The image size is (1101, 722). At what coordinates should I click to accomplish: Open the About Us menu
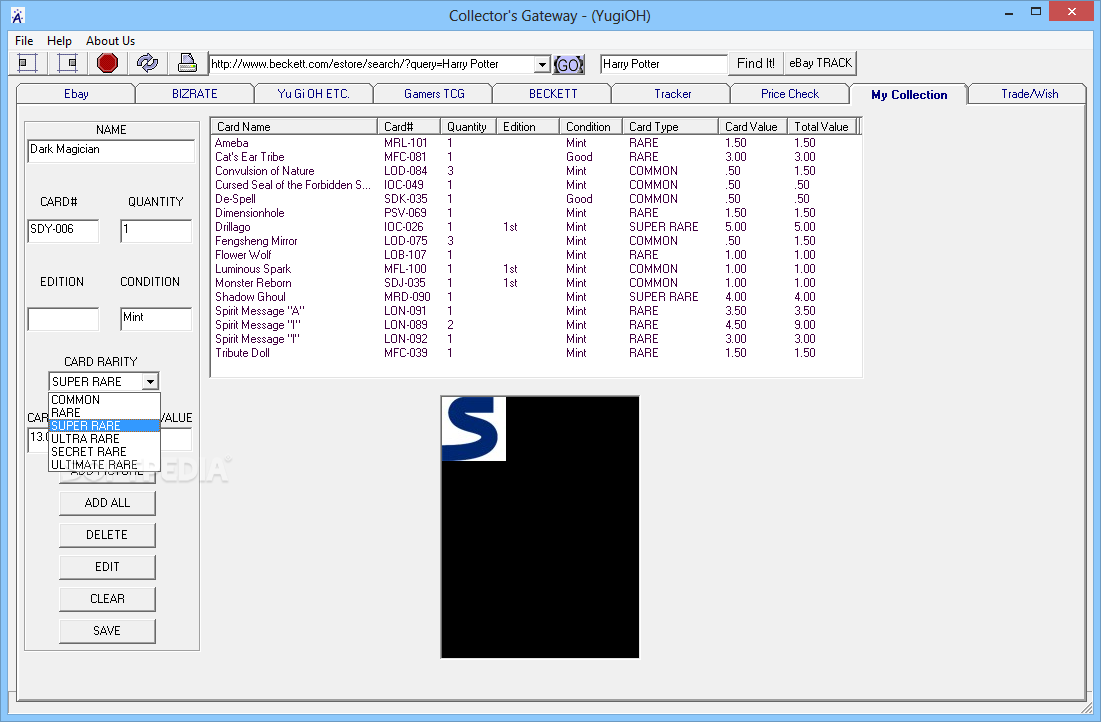110,41
